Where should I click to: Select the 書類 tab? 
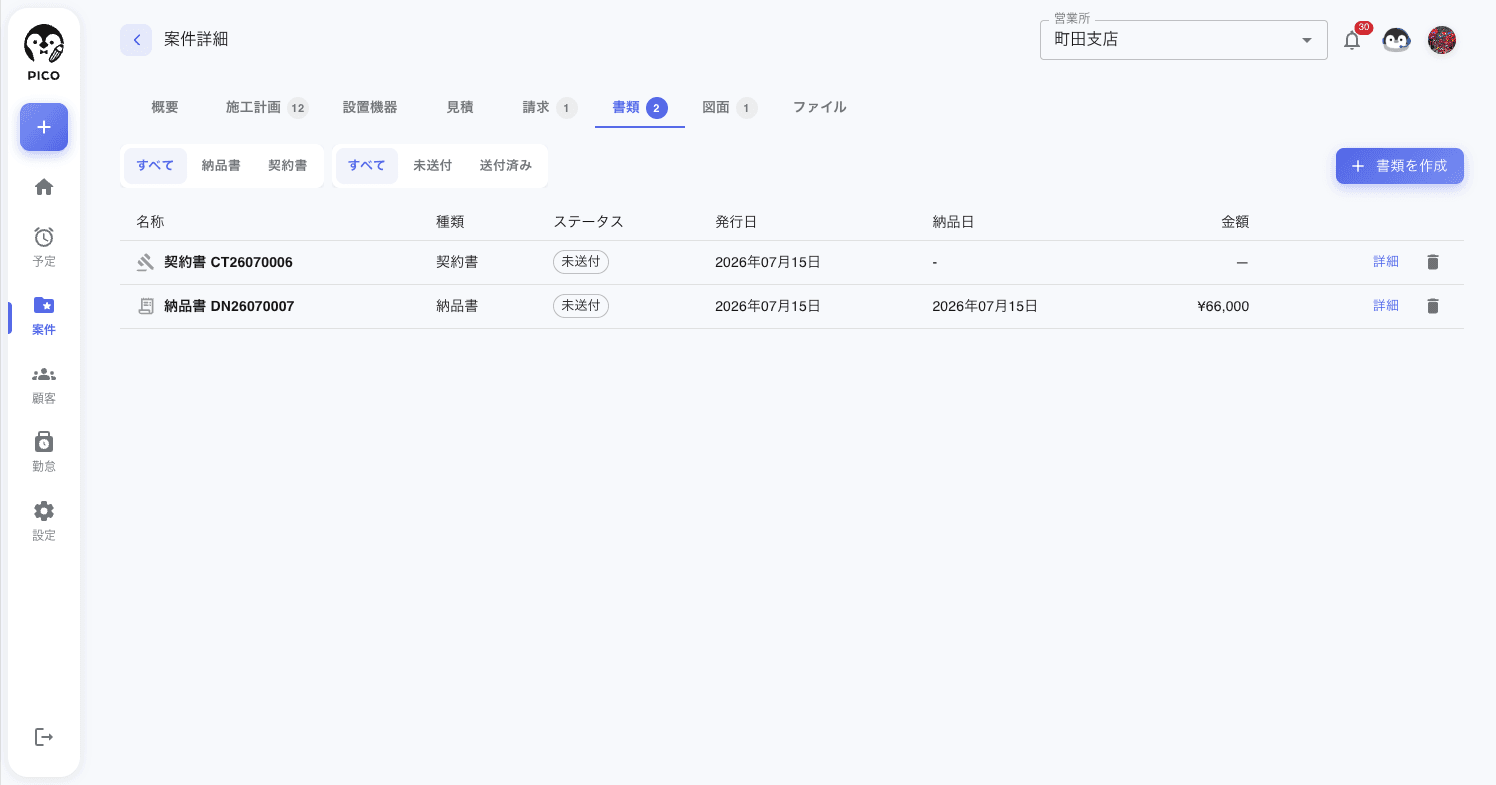point(640,107)
